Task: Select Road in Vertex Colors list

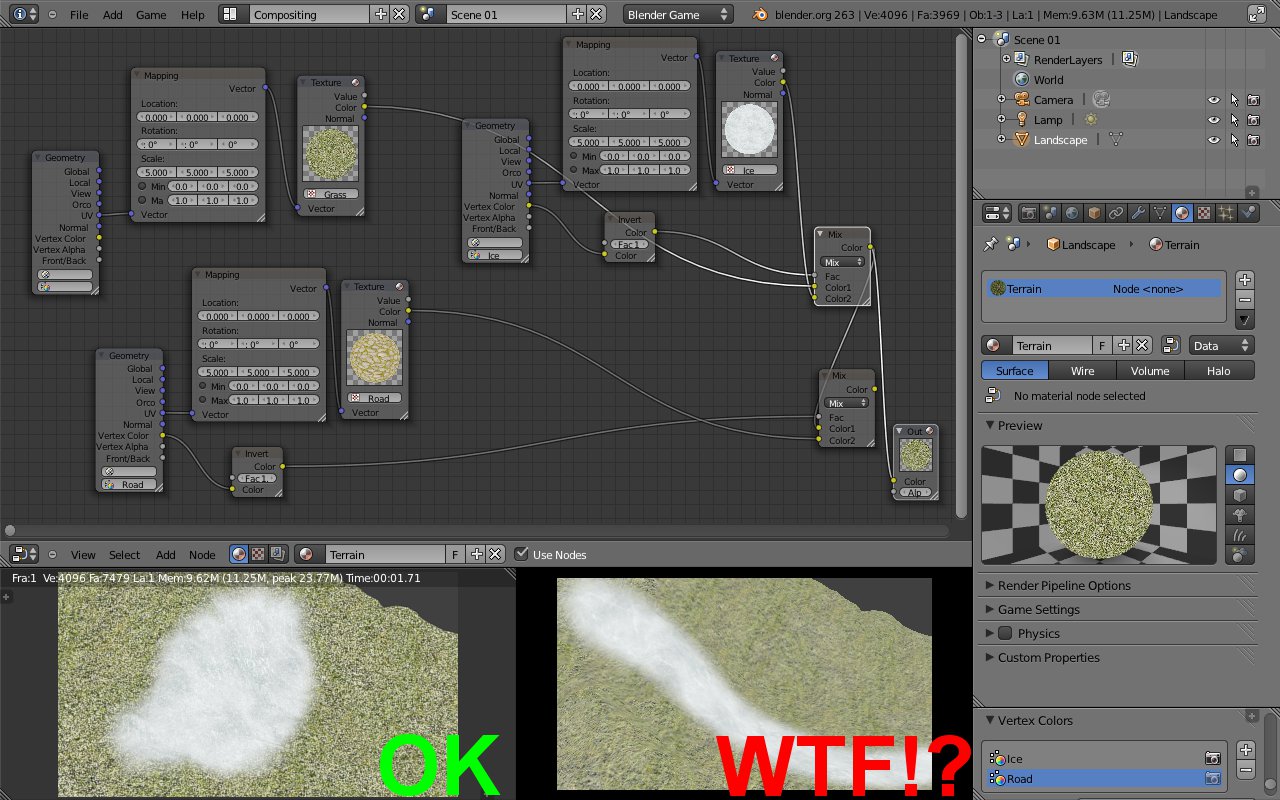Action: point(1104,778)
